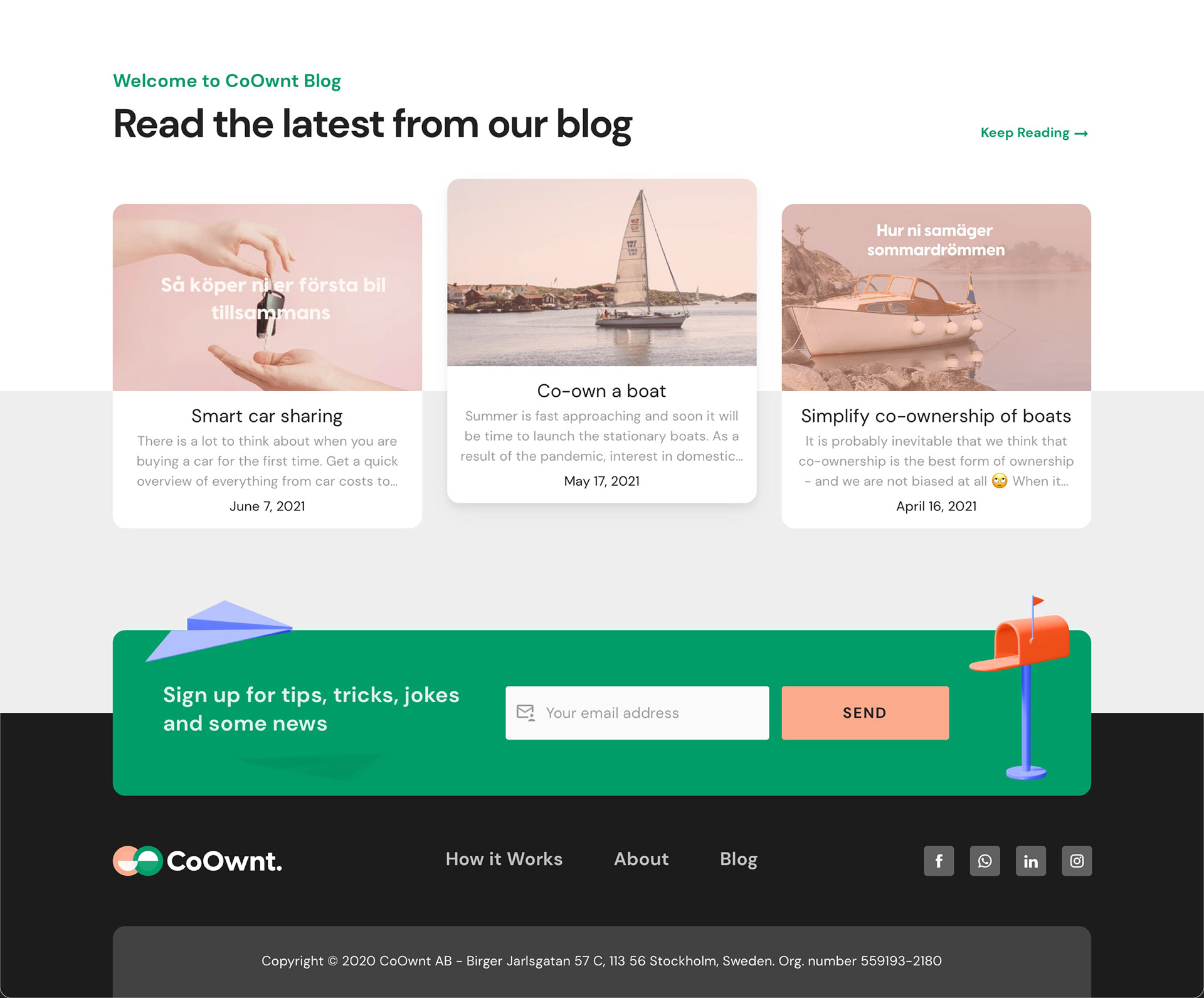This screenshot has width=1204, height=998.
Task: Click the CoOwnt logo in footer
Action: tap(198, 861)
